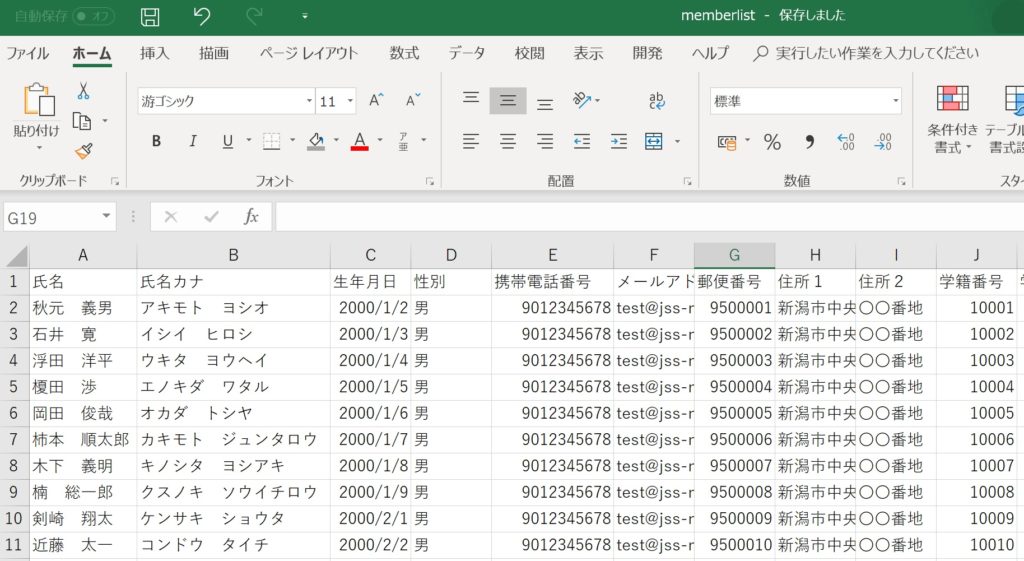Click the Decrease Decimal icon
Screen dimensions: 1024x561
pos(883,142)
